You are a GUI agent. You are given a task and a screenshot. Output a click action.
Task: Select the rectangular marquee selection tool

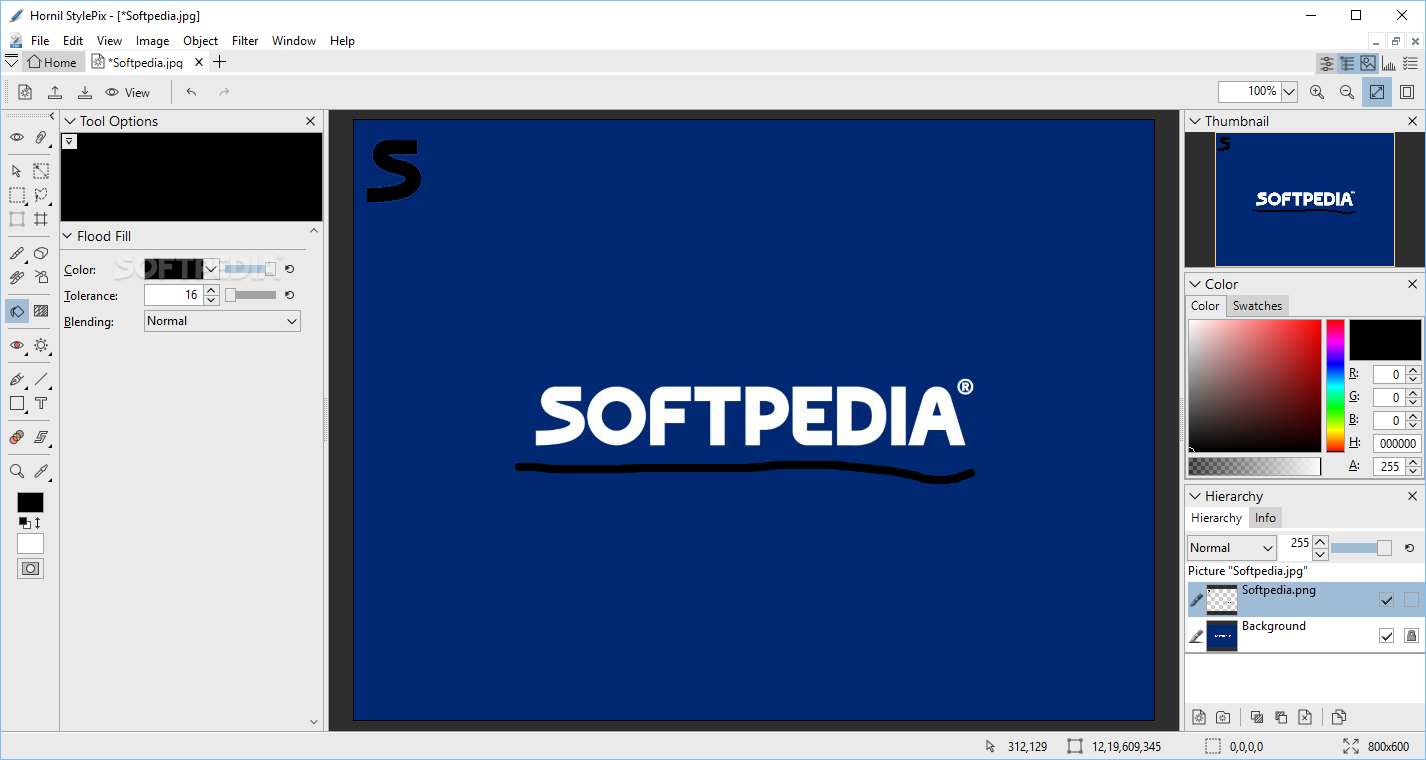[17, 195]
